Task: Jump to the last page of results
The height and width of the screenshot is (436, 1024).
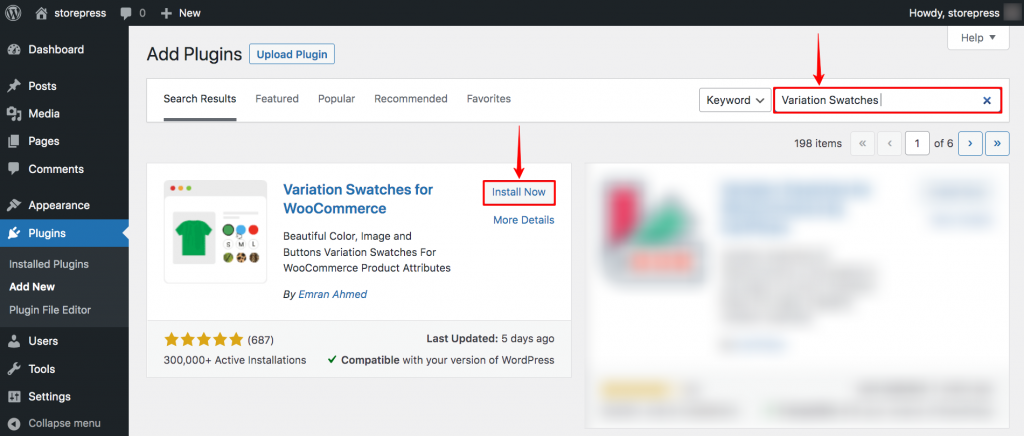Action: point(997,144)
